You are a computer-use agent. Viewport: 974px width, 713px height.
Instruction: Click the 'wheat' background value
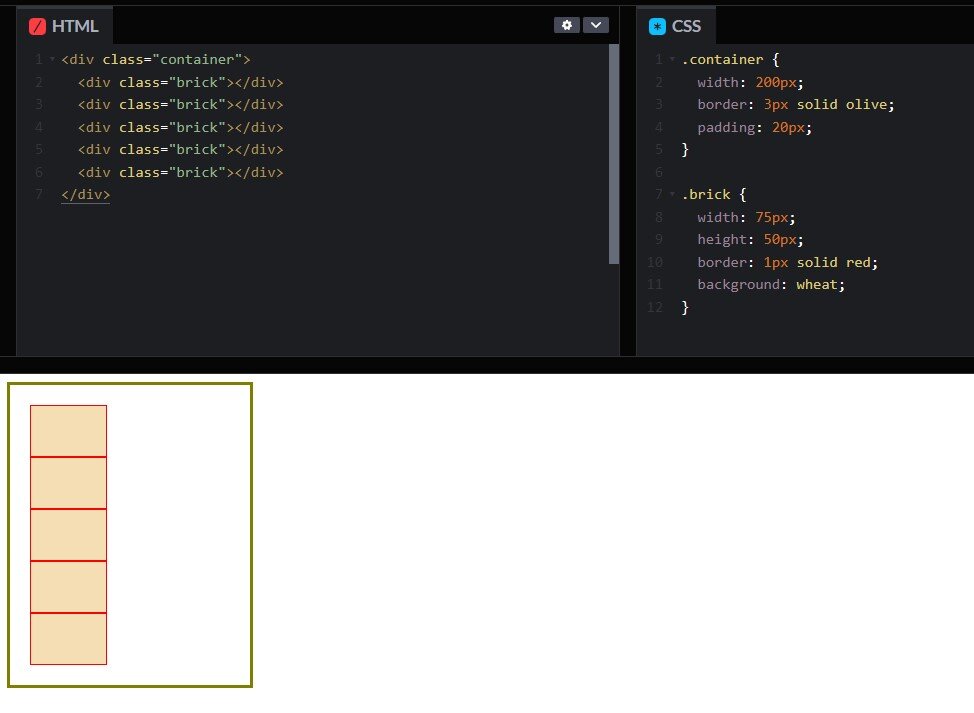(816, 284)
